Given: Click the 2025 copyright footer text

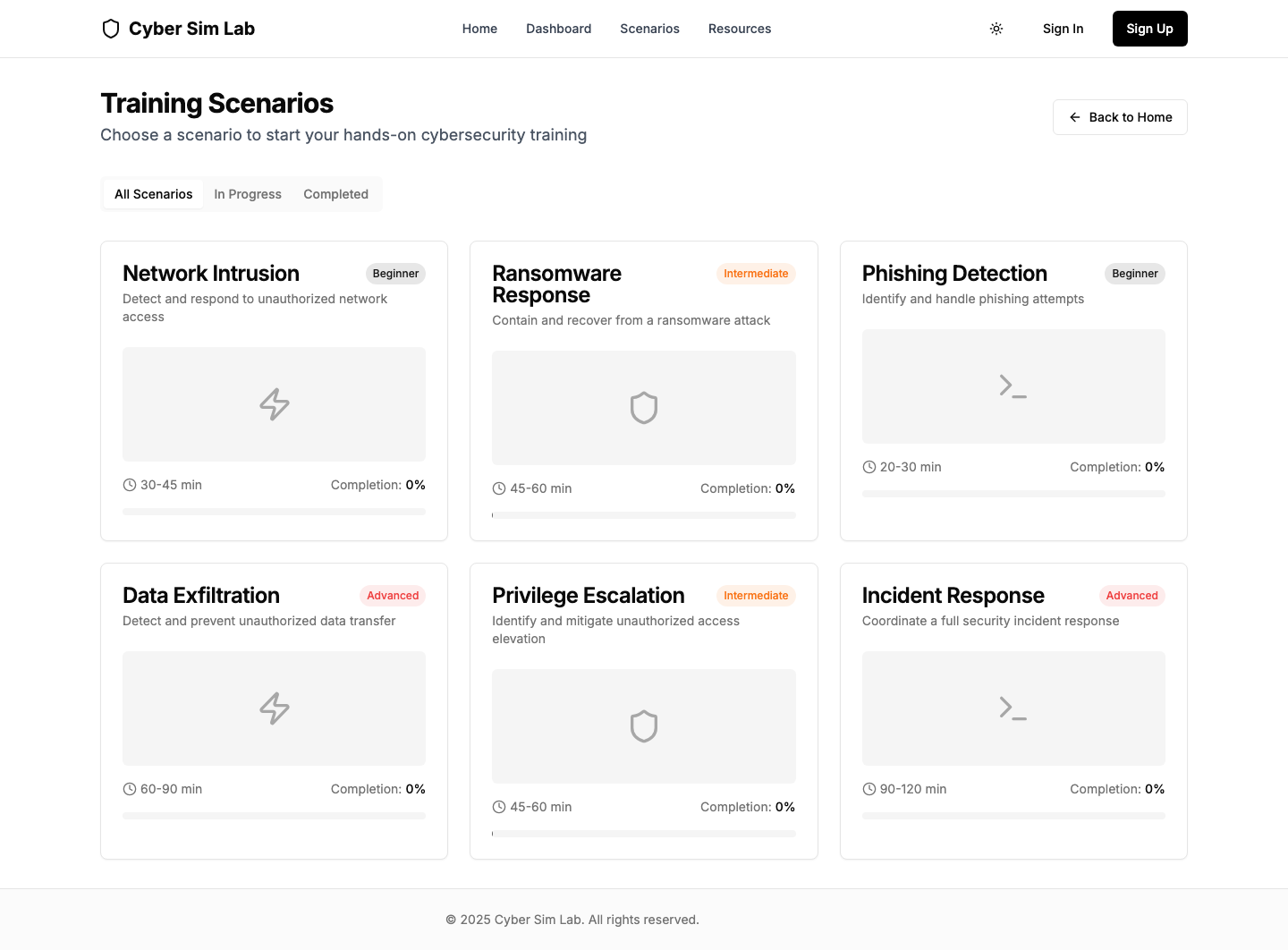Looking at the screenshot, I should (x=572, y=920).
